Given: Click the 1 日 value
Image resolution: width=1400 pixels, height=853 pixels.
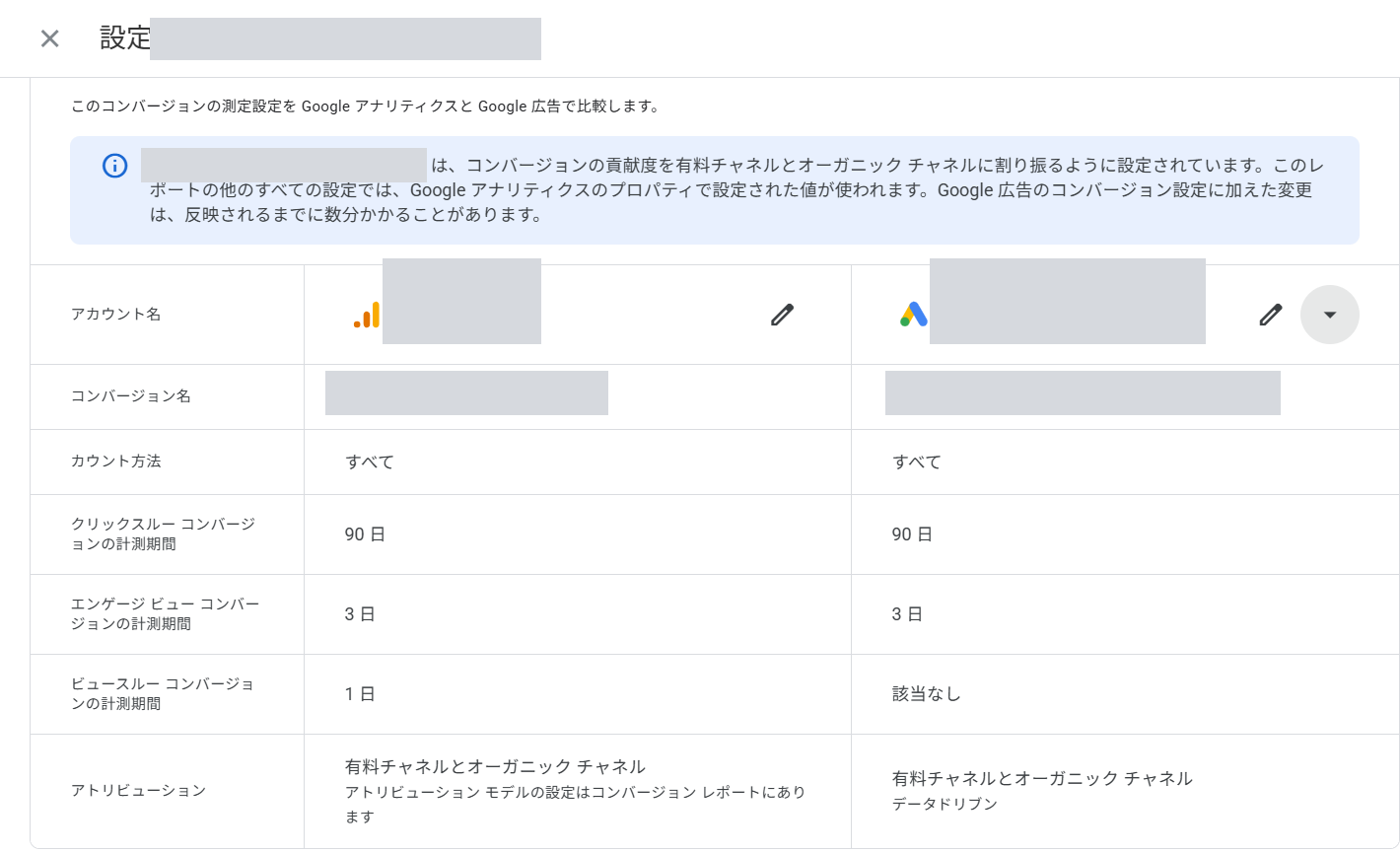Looking at the screenshot, I should (360, 694).
